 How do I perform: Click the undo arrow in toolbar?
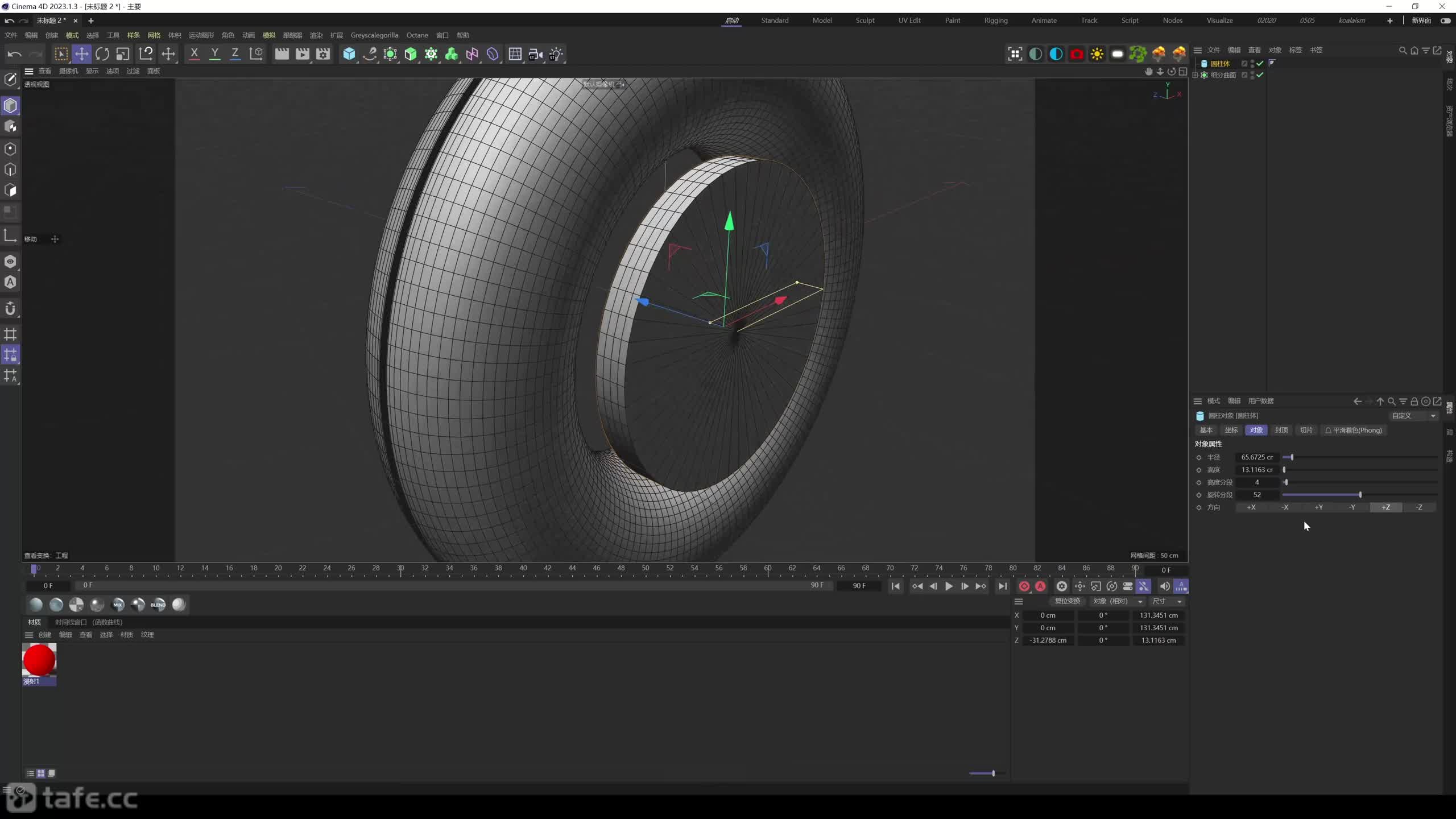(14, 54)
